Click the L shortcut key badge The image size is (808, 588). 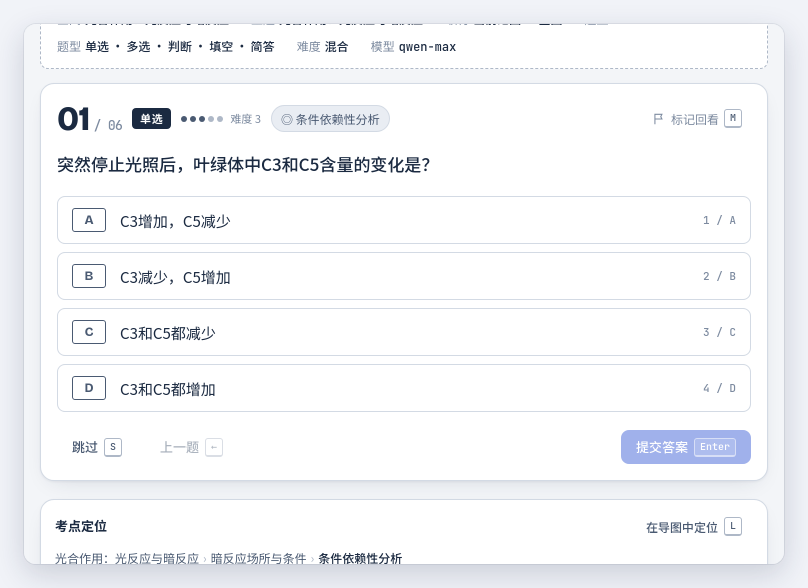pos(733,527)
